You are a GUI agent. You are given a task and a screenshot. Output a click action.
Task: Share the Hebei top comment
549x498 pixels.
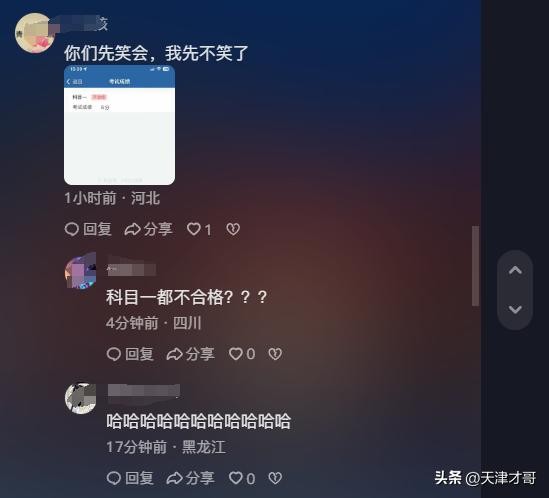coord(148,229)
